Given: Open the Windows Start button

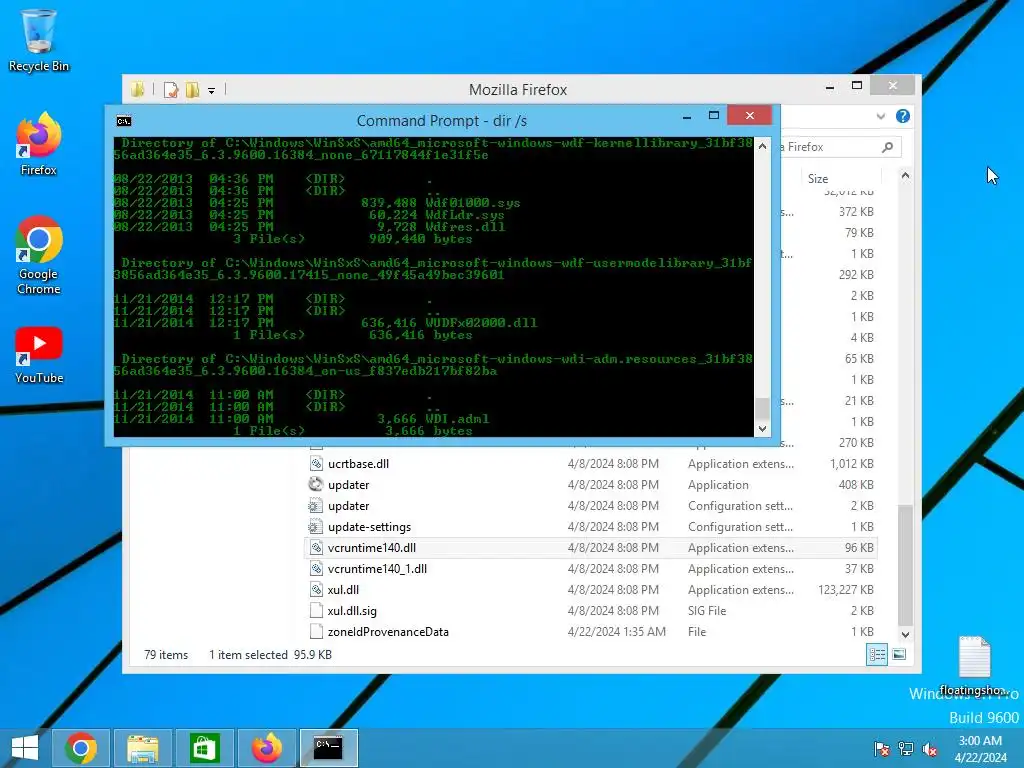Looking at the screenshot, I should coord(25,748).
